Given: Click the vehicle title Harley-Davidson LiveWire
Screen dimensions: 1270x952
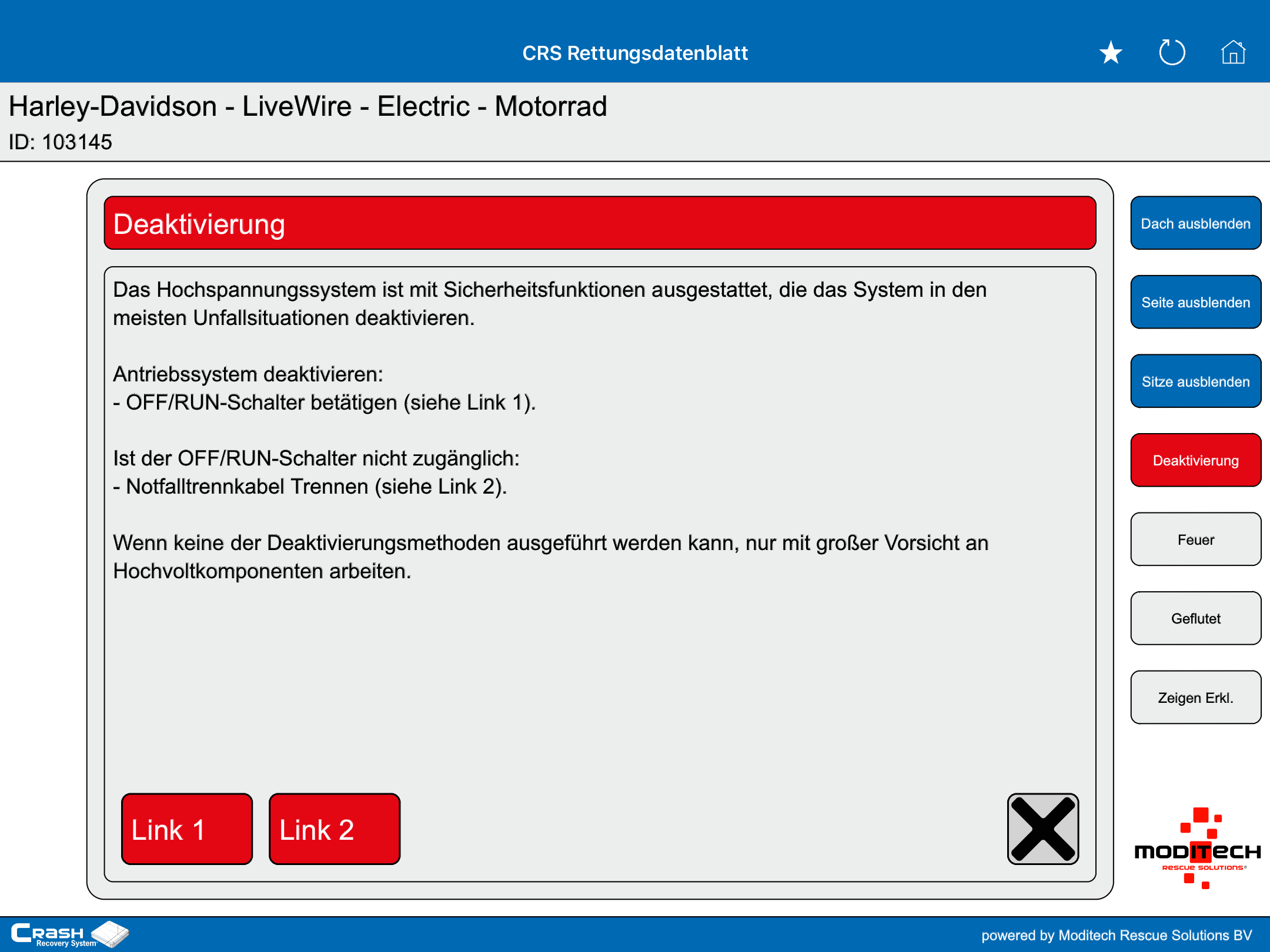Looking at the screenshot, I should (308, 106).
